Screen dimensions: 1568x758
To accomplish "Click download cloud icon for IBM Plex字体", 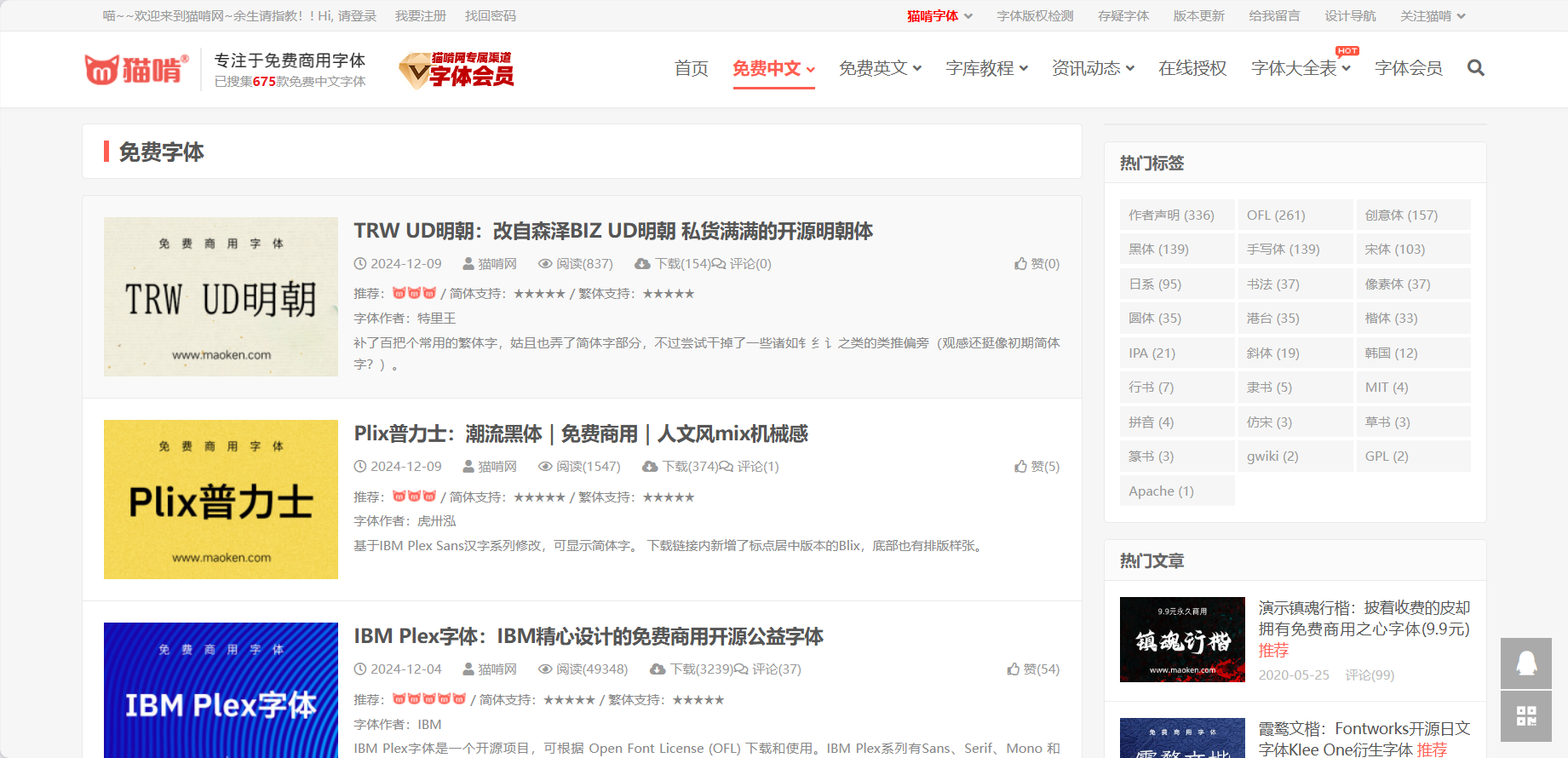I will tap(658, 669).
